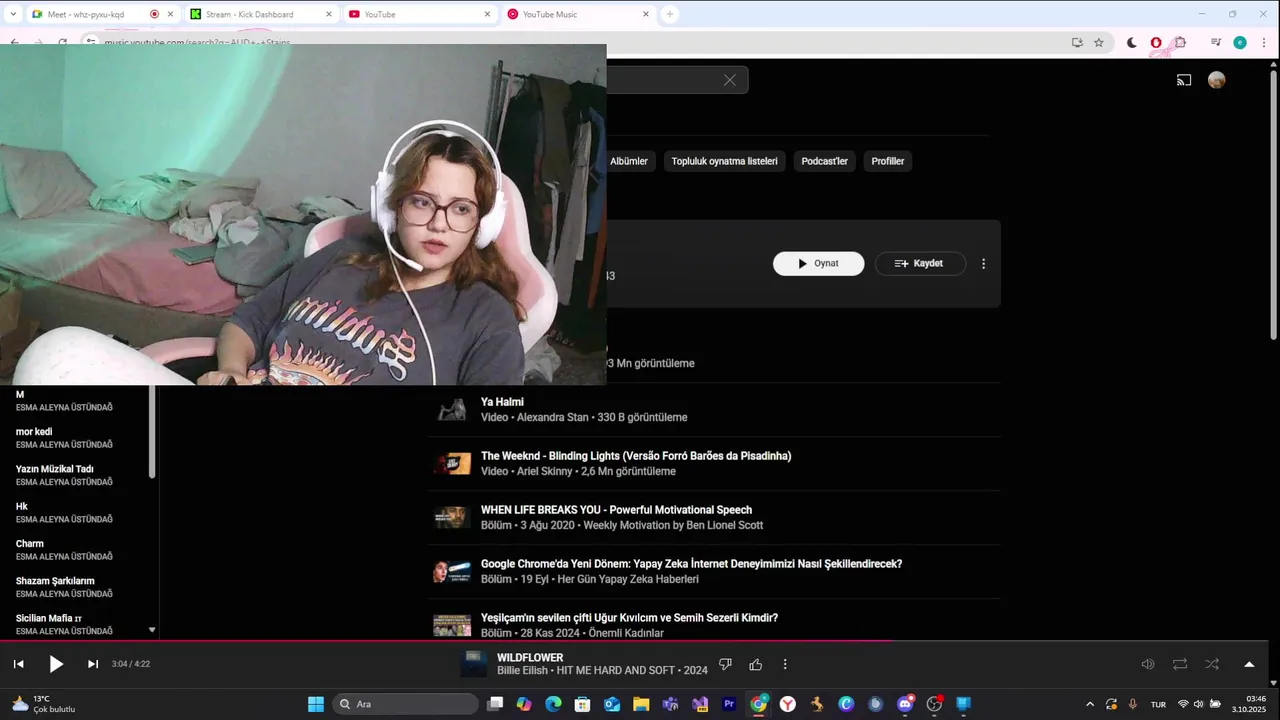The height and width of the screenshot is (720, 1280).
Task: Like the WILDFLOWER song with thumbs up
Action: 756,664
